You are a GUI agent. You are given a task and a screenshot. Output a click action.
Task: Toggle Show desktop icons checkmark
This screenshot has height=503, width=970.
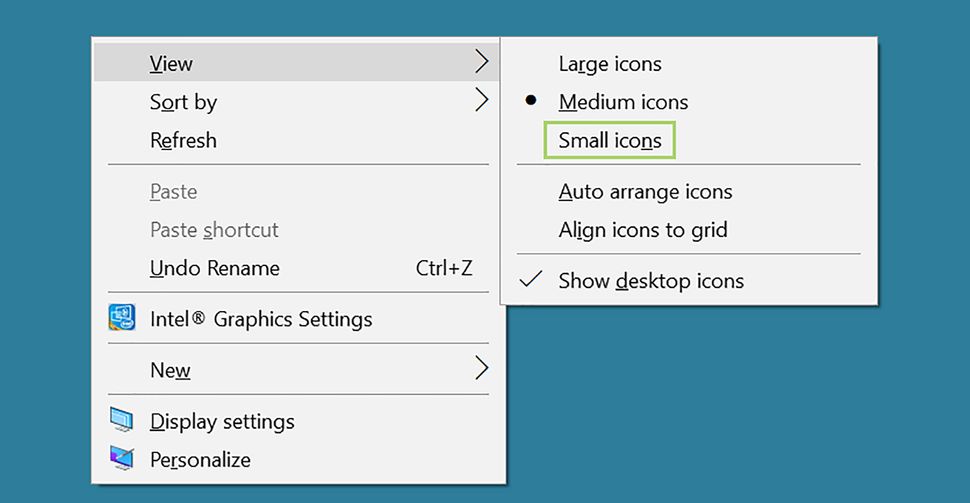tap(531, 280)
